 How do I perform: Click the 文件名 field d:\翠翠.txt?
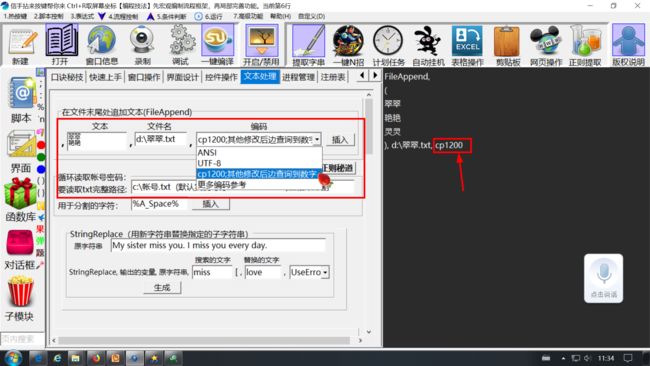pyautogui.click(x=161, y=139)
